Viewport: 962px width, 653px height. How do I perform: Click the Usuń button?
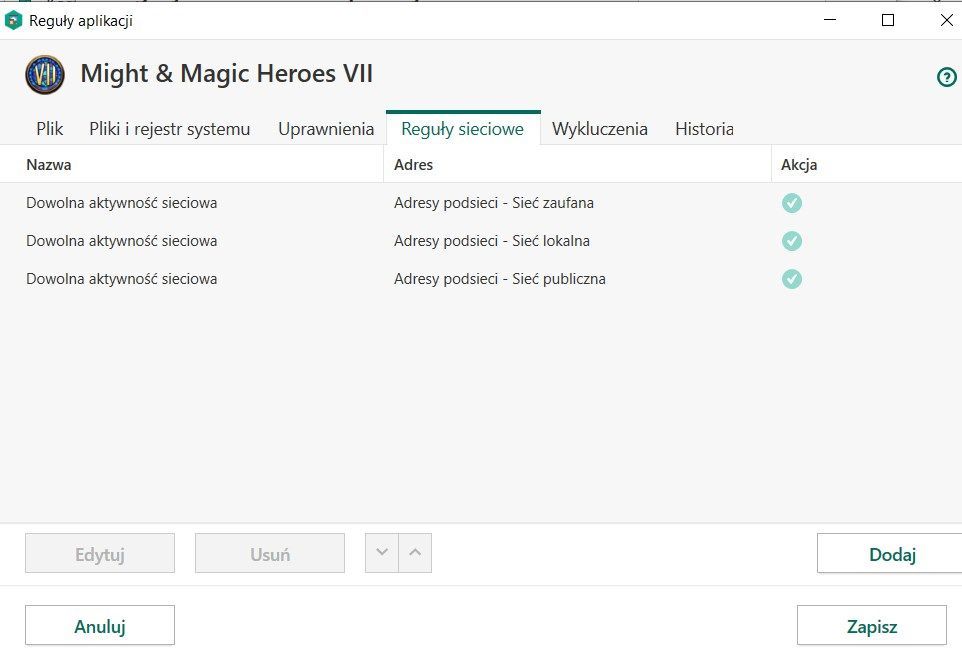click(269, 552)
